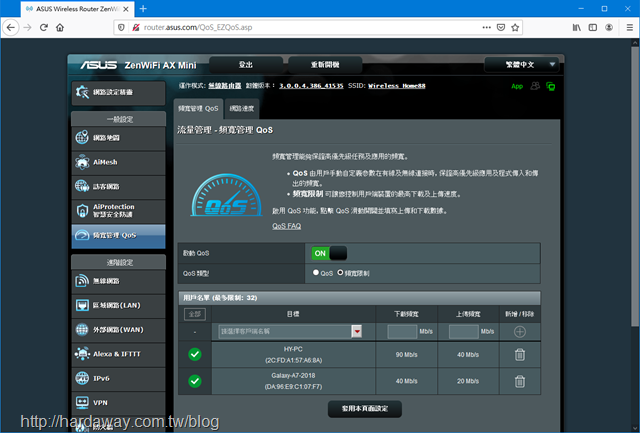640x433 pixels.
Task: Open Firefox page actions ellipsis menu
Action: tap(487, 27)
